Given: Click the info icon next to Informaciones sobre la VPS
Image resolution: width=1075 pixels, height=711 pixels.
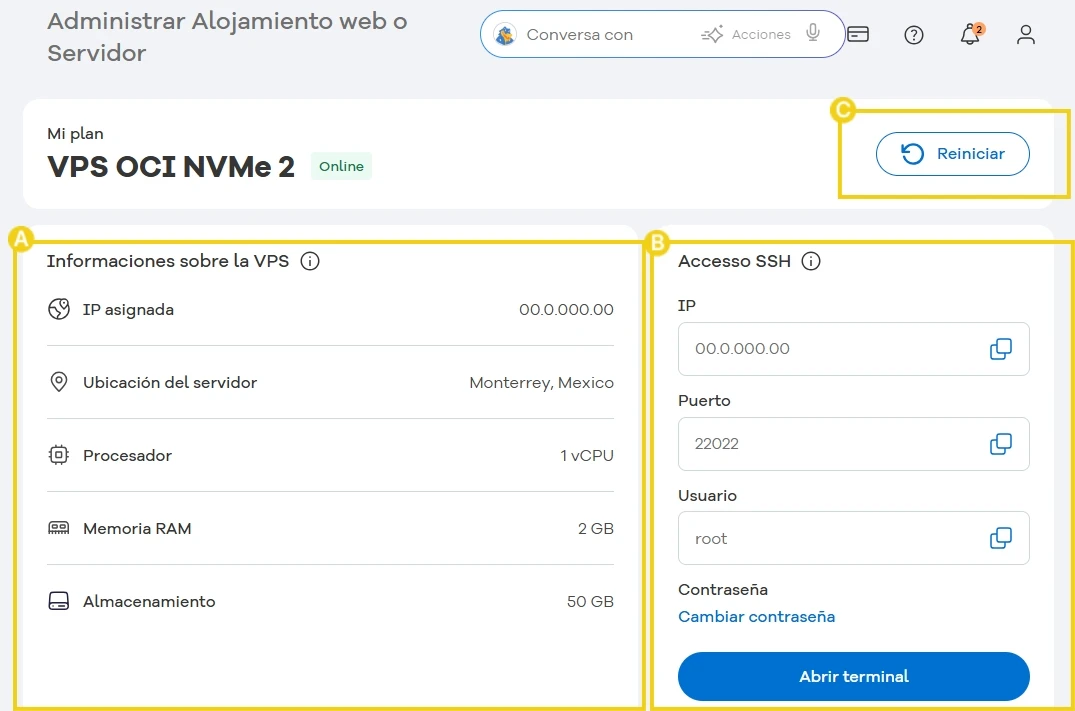Looking at the screenshot, I should click(310, 261).
